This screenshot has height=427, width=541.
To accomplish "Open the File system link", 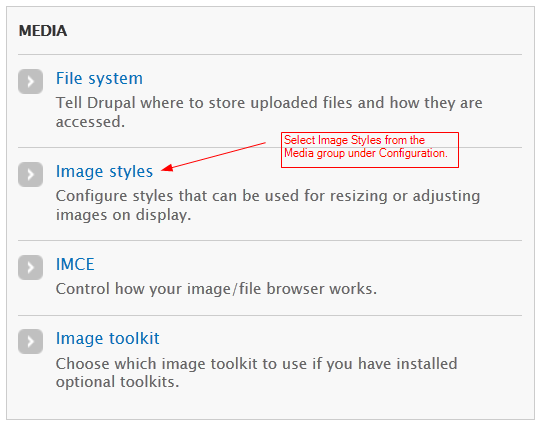I will [x=99, y=79].
